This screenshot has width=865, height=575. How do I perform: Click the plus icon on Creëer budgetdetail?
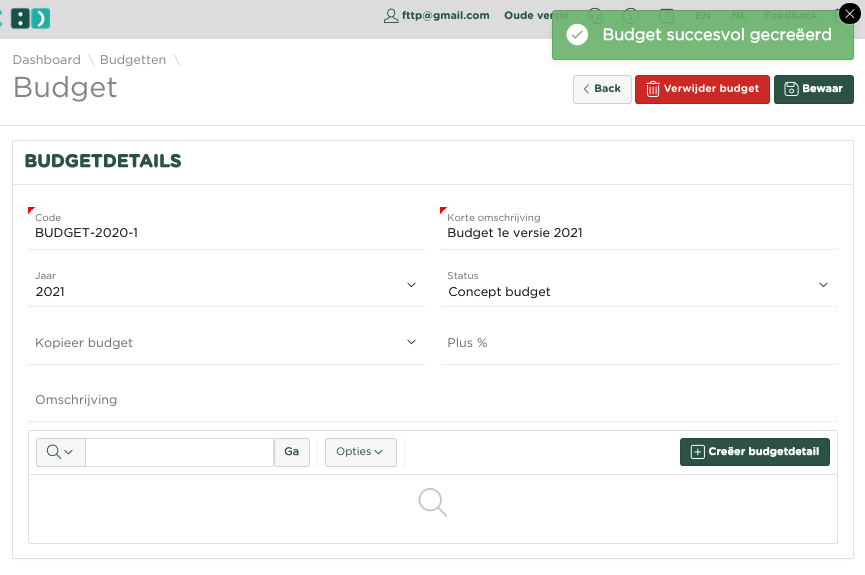697,452
